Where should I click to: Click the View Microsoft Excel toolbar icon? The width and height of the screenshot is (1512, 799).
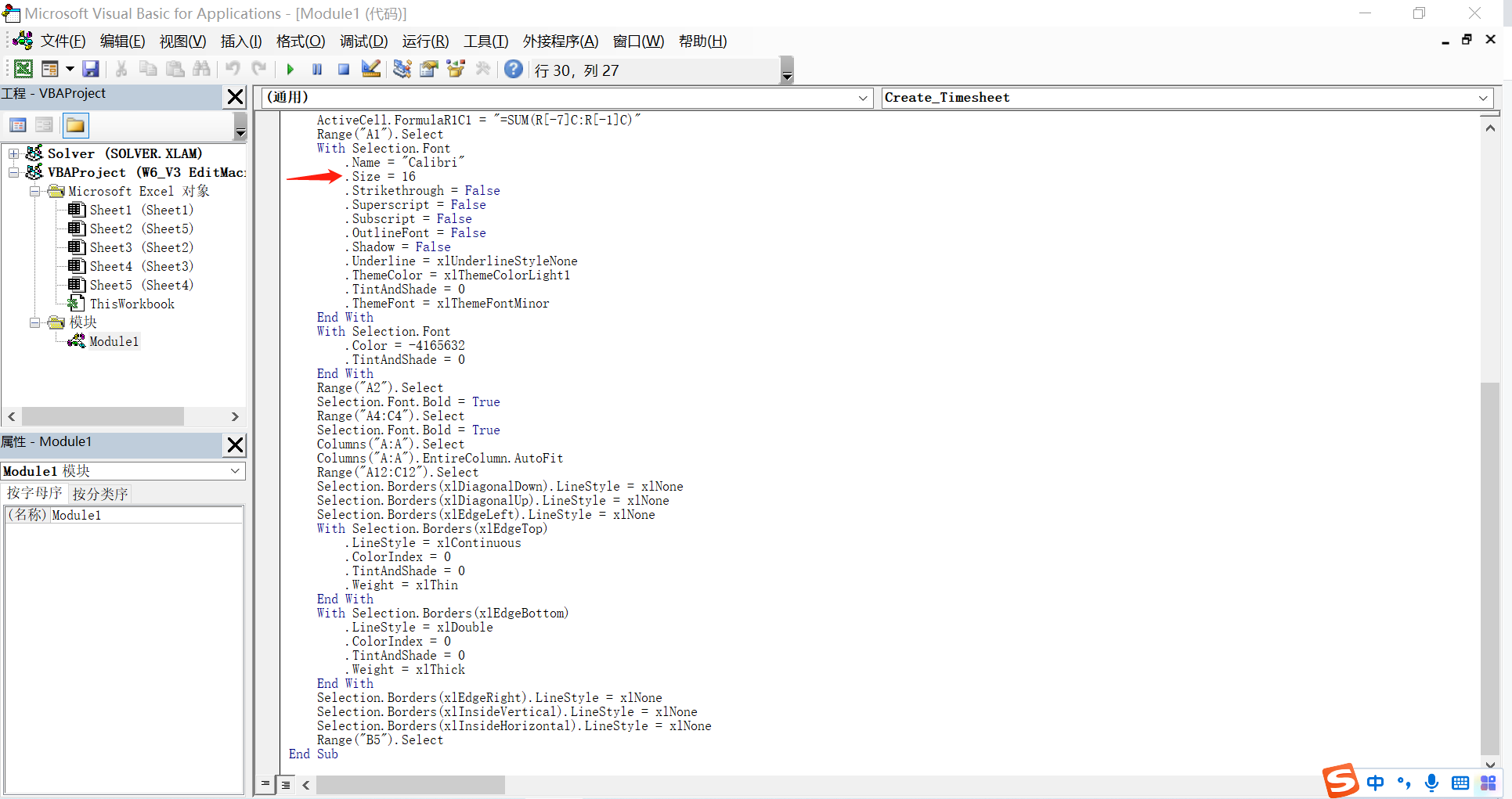click(x=23, y=70)
